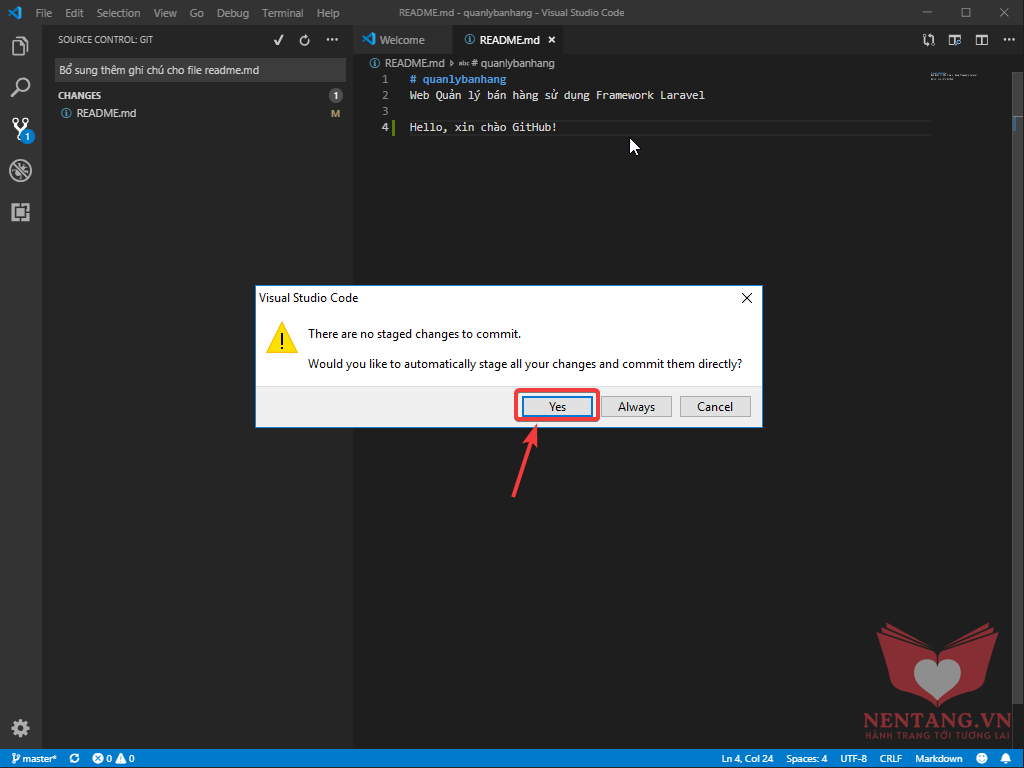Refresh the source control panel
This screenshot has width=1024, height=768.
coord(305,40)
